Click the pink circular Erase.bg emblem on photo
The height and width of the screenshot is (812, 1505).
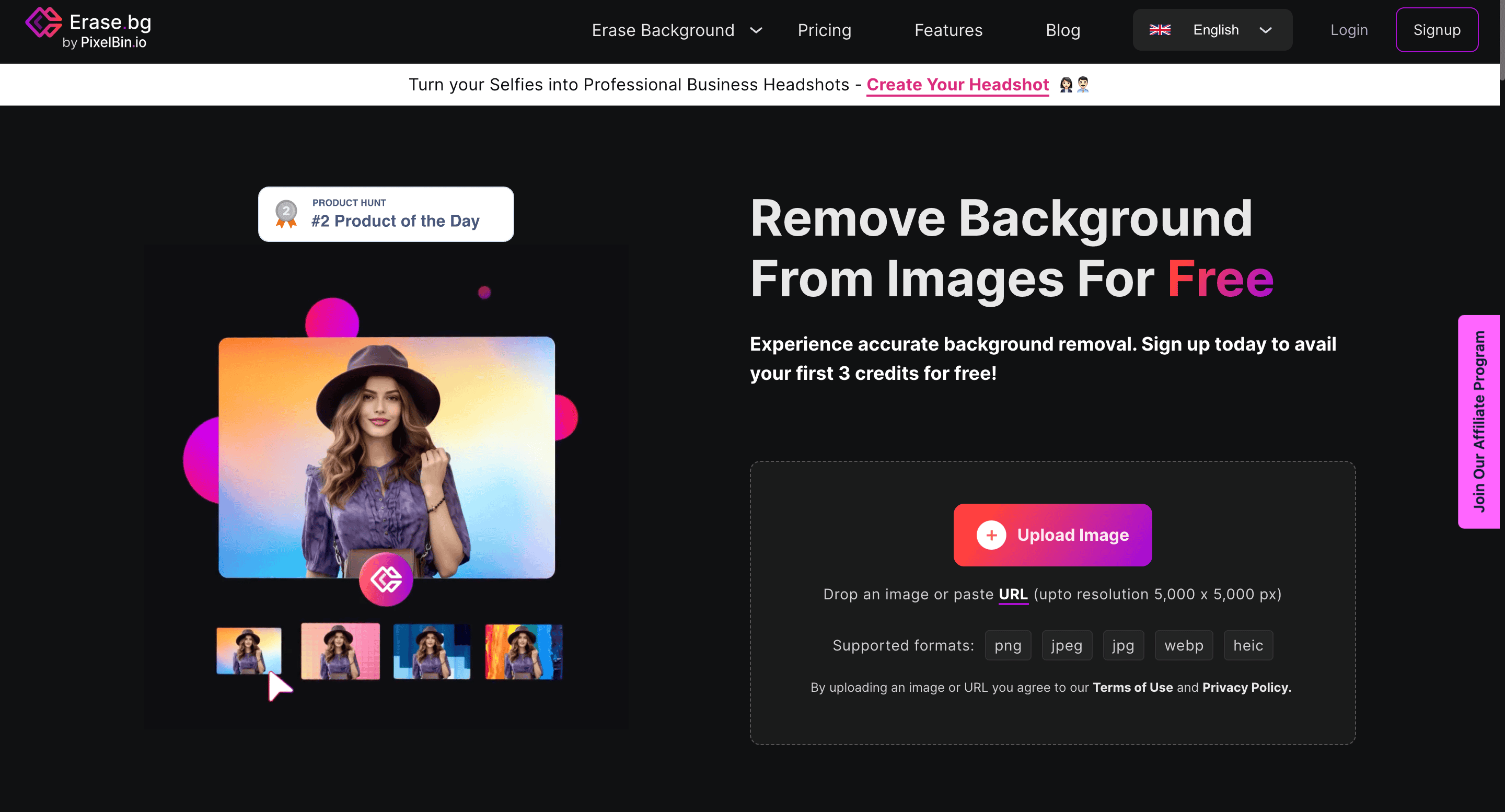(x=386, y=579)
